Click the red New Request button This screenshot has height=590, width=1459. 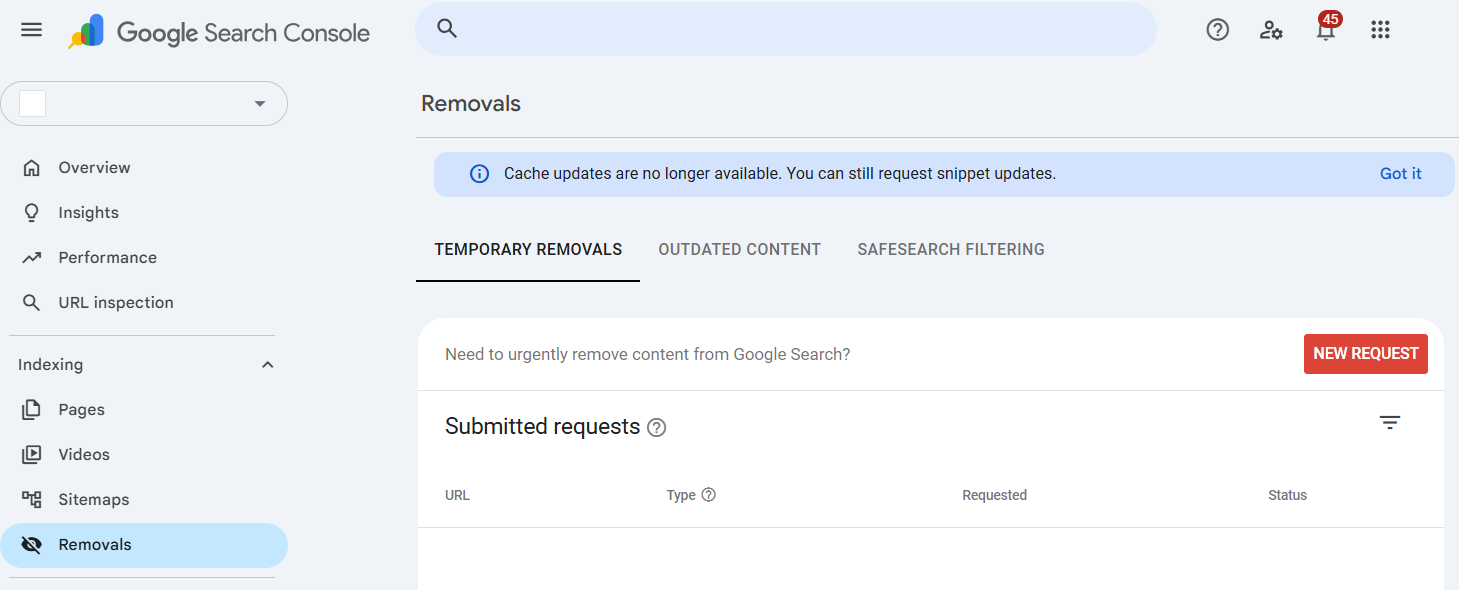(x=1366, y=354)
